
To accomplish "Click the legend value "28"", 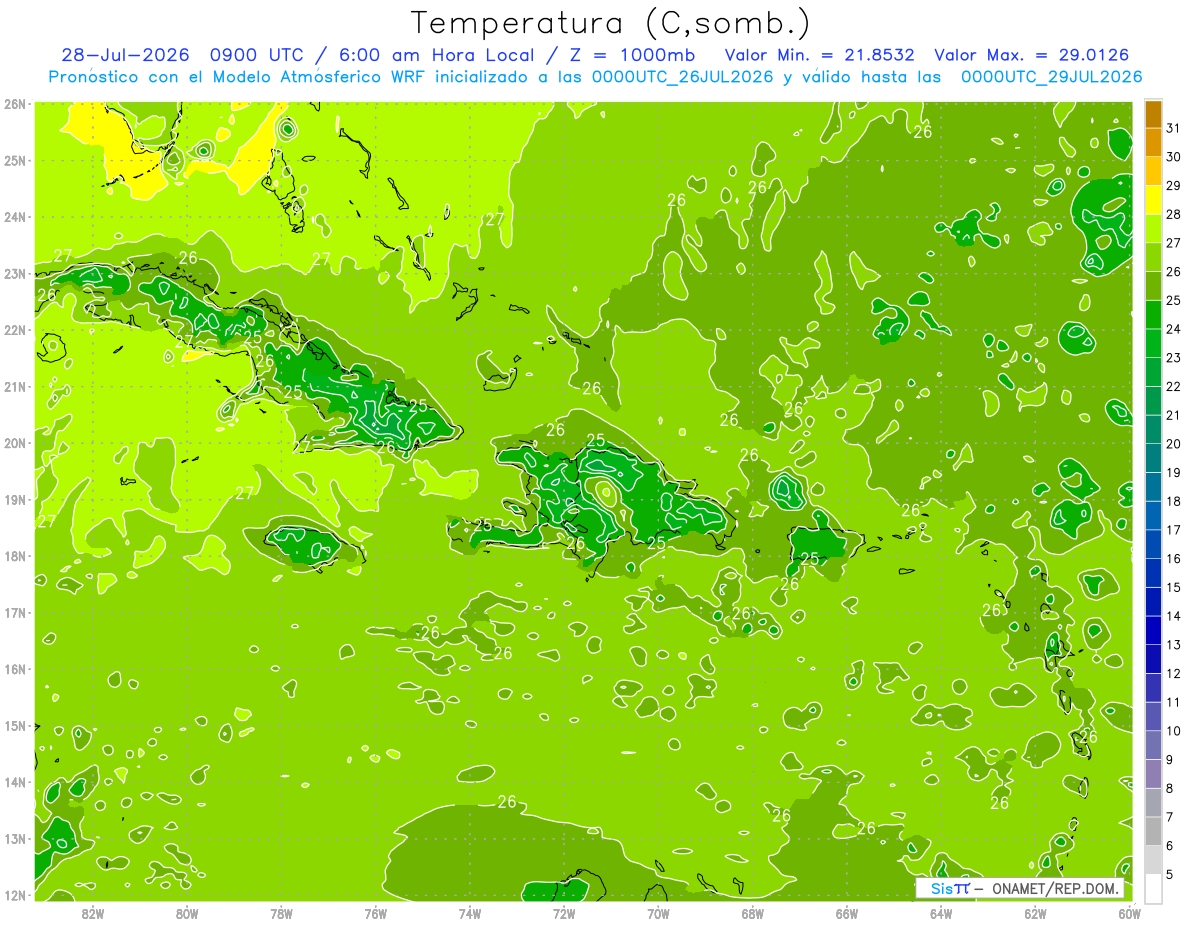I will 1174,214.
